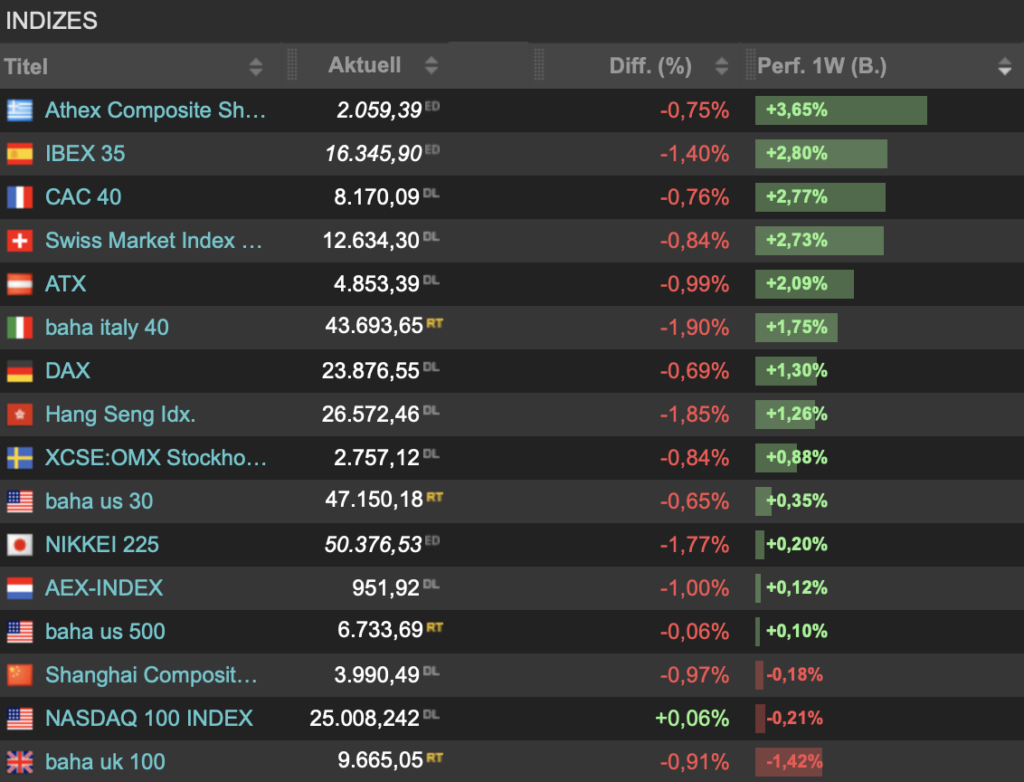
Task: Select the Spanish flag icon beside IBEX 35
Action: click(19, 153)
